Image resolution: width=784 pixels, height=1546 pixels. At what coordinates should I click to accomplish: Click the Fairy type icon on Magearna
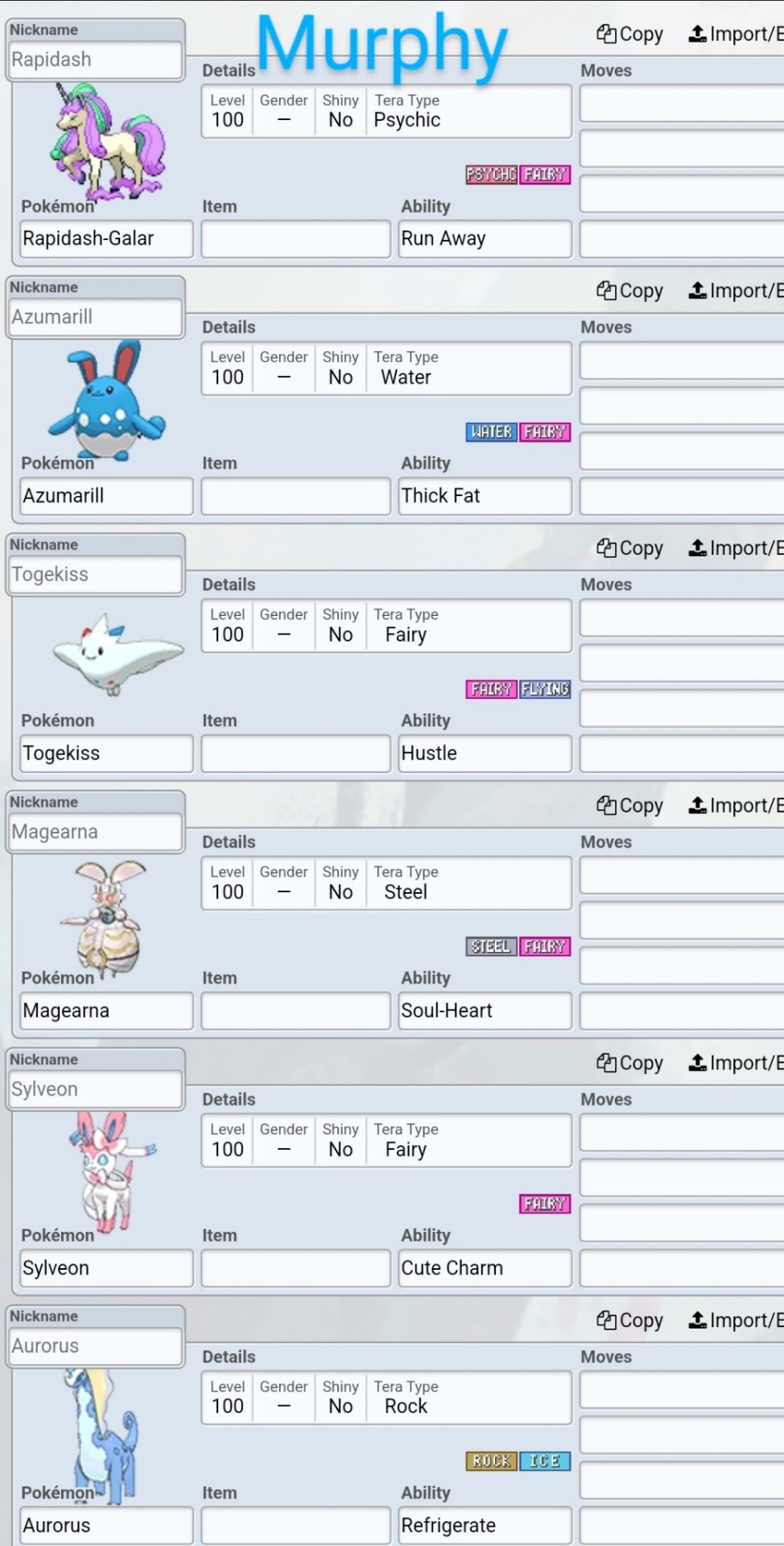(545, 947)
